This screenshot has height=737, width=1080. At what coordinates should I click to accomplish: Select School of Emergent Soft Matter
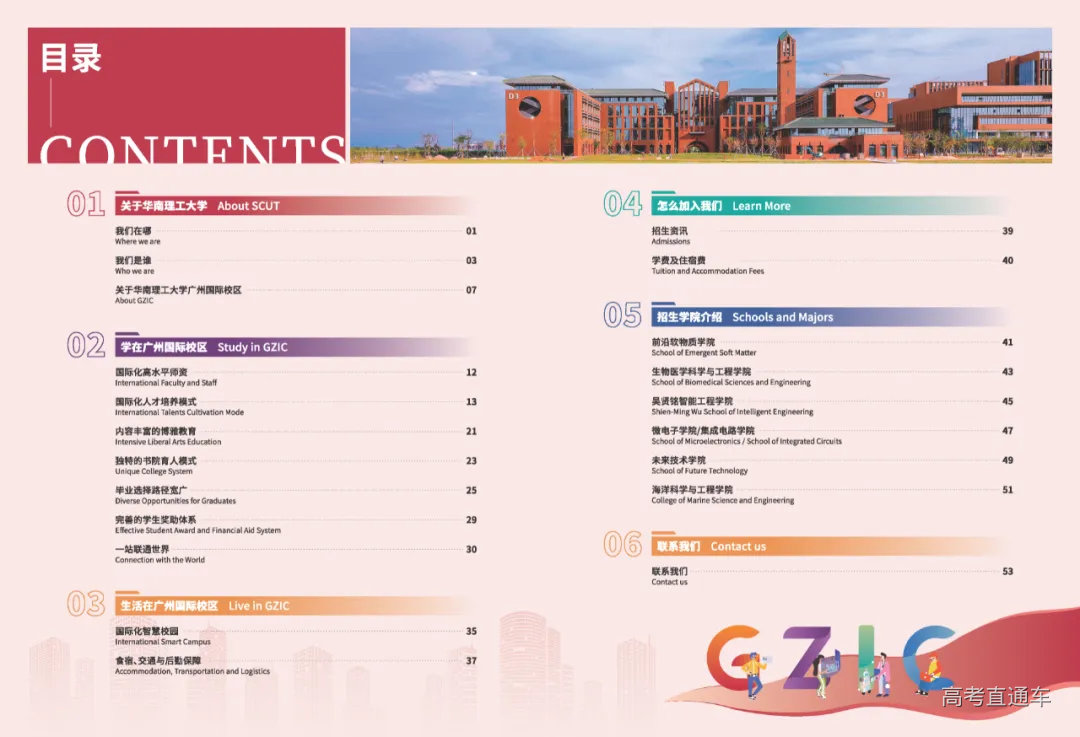pyautogui.click(x=703, y=347)
